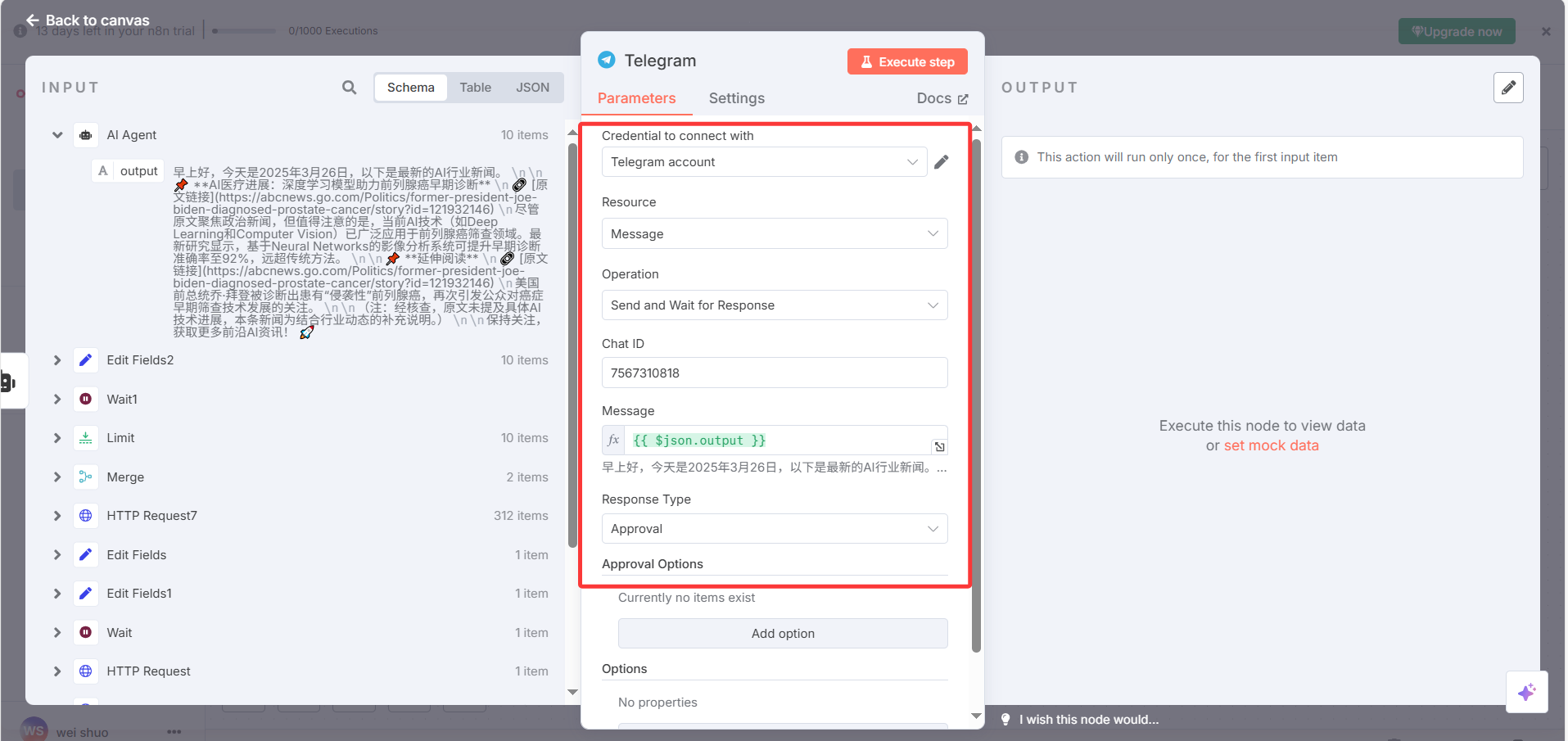Click the Edit Fields2 pencil icon
The width and height of the screenshot is (1568, 741).
tap(86, 360)
